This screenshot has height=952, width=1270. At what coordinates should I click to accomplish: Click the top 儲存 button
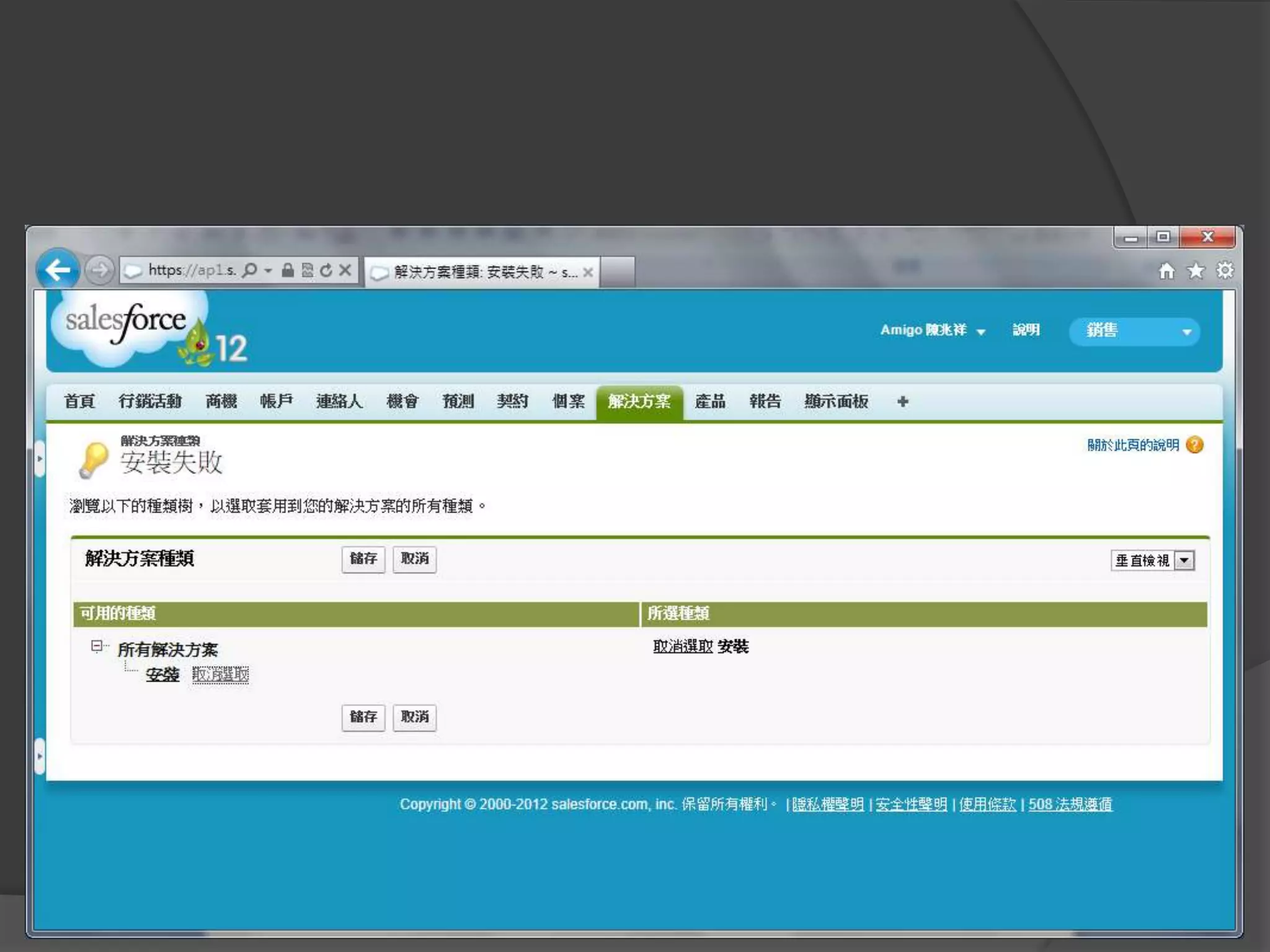tap(363, 559)
